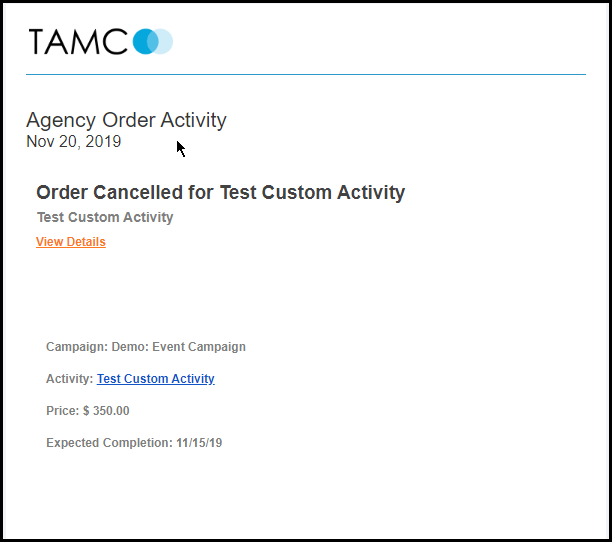The image size is (612, 542).
Task: Click the Activity: label text
Action: pos(69,379)
